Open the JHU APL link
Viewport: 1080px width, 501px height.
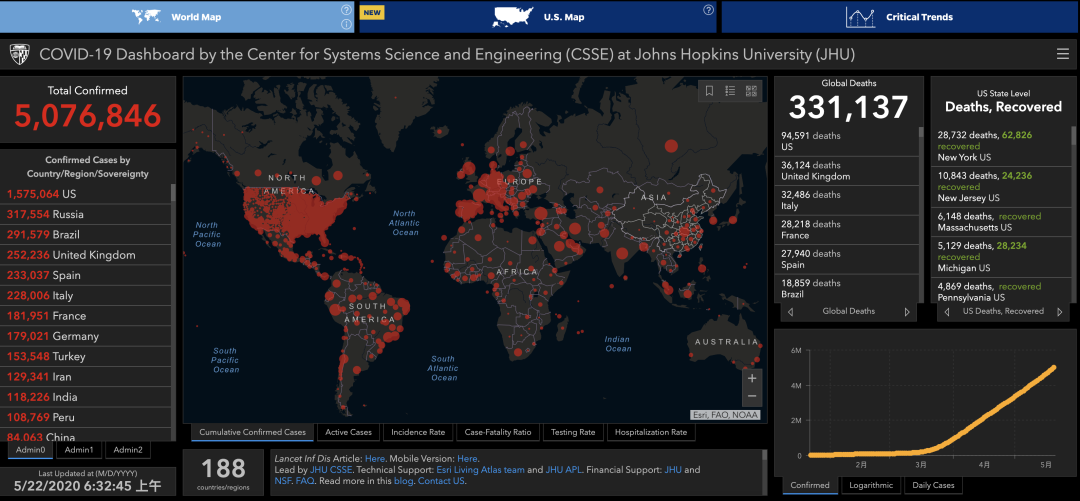point(563,470)
